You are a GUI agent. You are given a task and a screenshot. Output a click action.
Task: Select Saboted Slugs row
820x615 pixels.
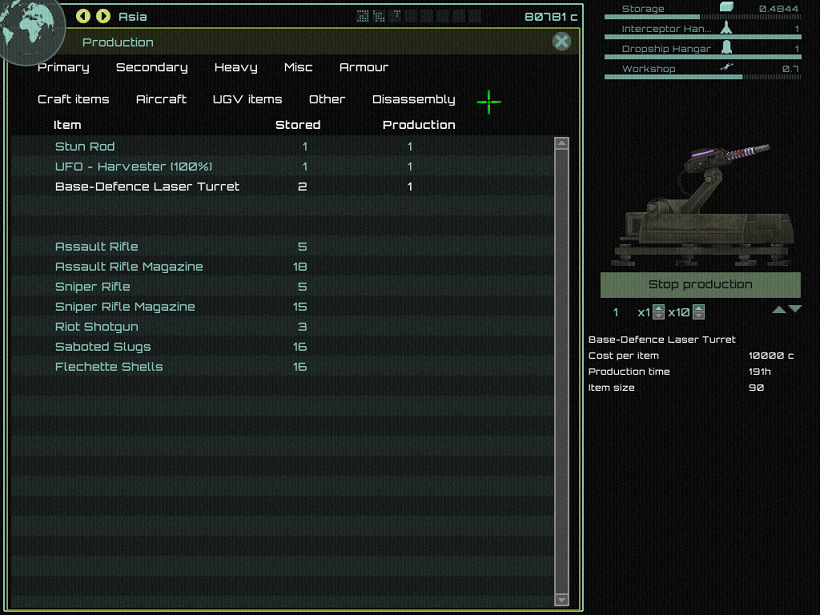282,347
